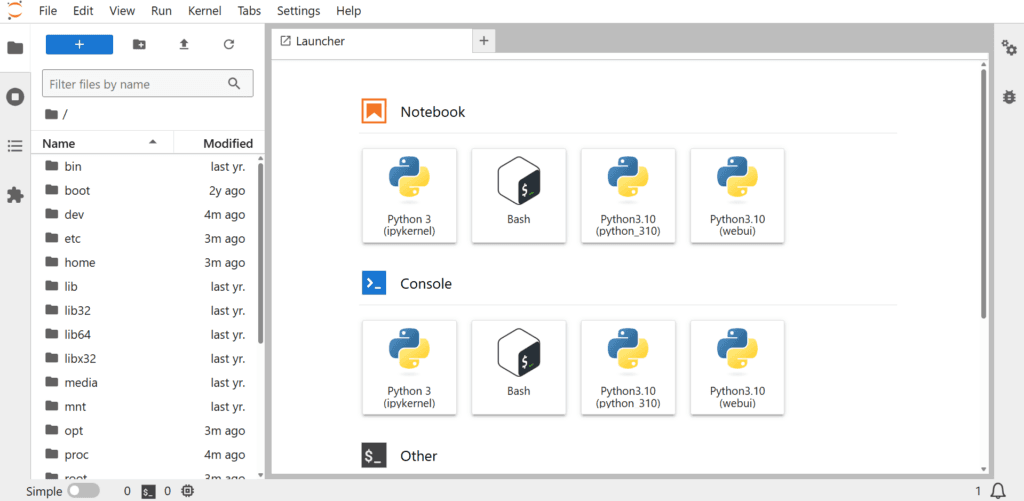Start a Python3.10 (webui) console
Viewport: 1024px width, 501px height.
point(737,367)
